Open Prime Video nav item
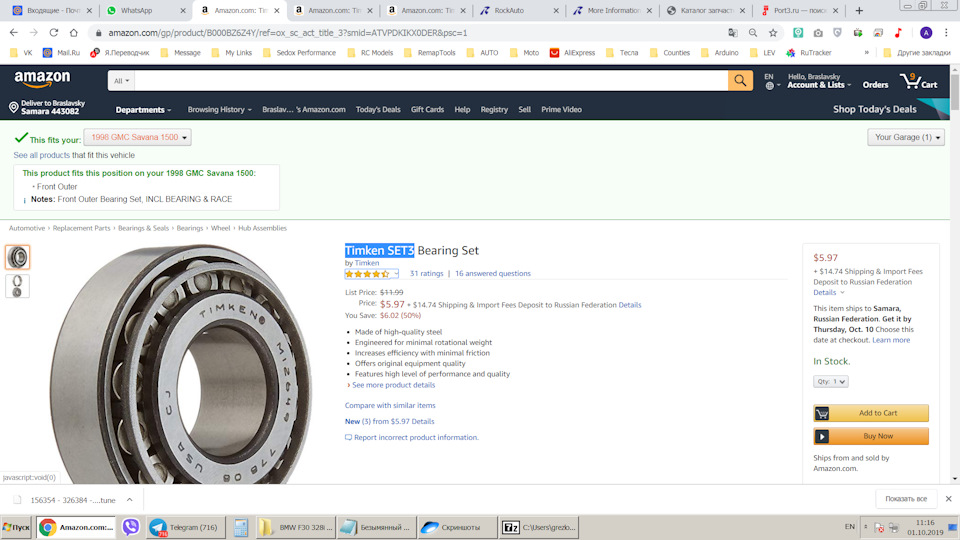 click(561, 110)
